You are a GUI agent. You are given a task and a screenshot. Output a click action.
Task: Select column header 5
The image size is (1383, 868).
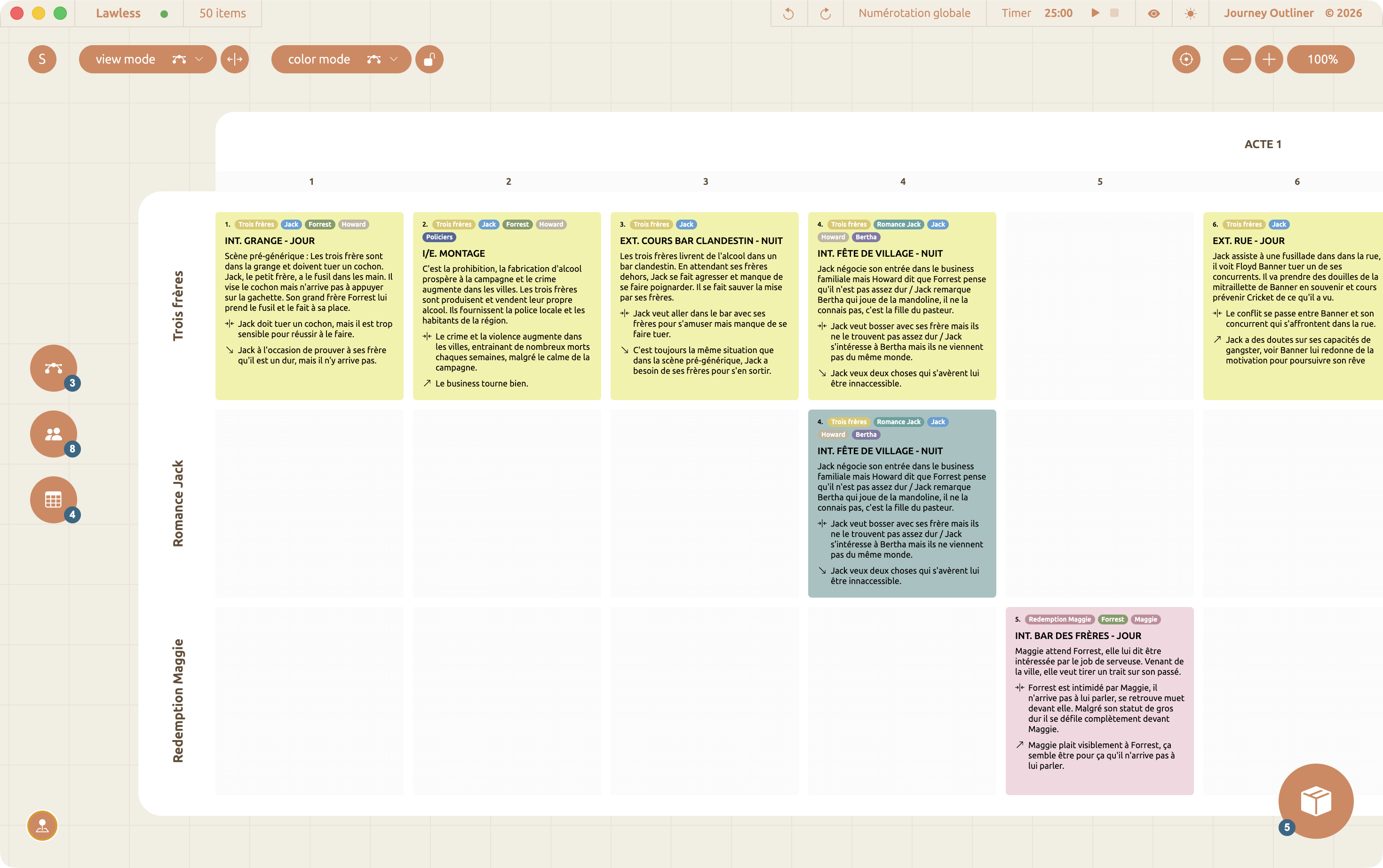[1100, 181]
